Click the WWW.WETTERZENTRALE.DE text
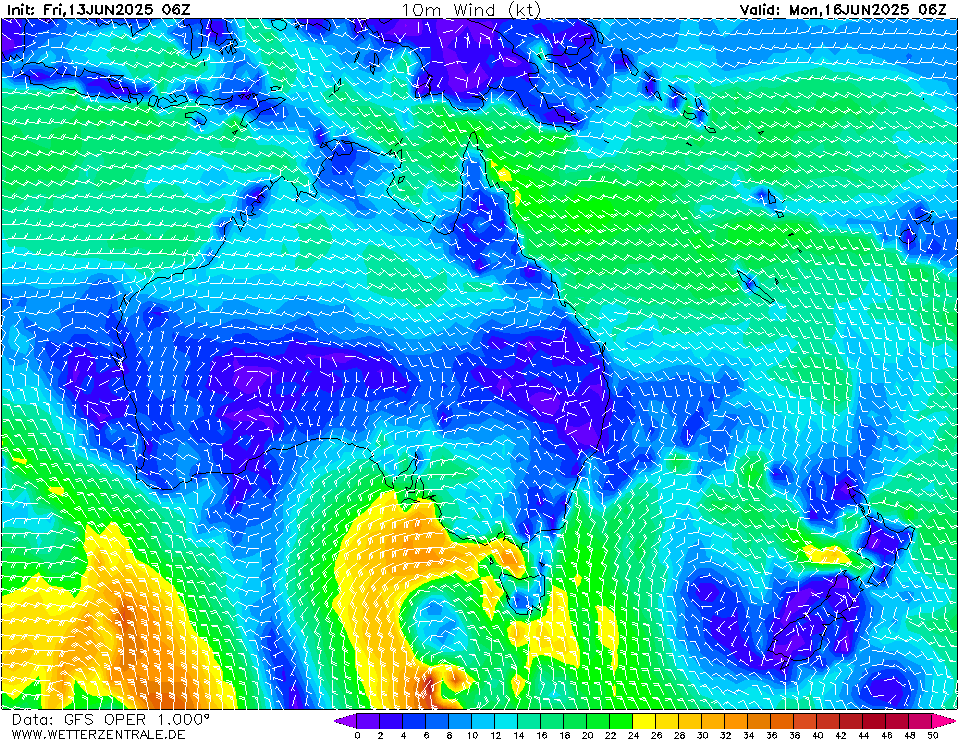 point(98,734)
